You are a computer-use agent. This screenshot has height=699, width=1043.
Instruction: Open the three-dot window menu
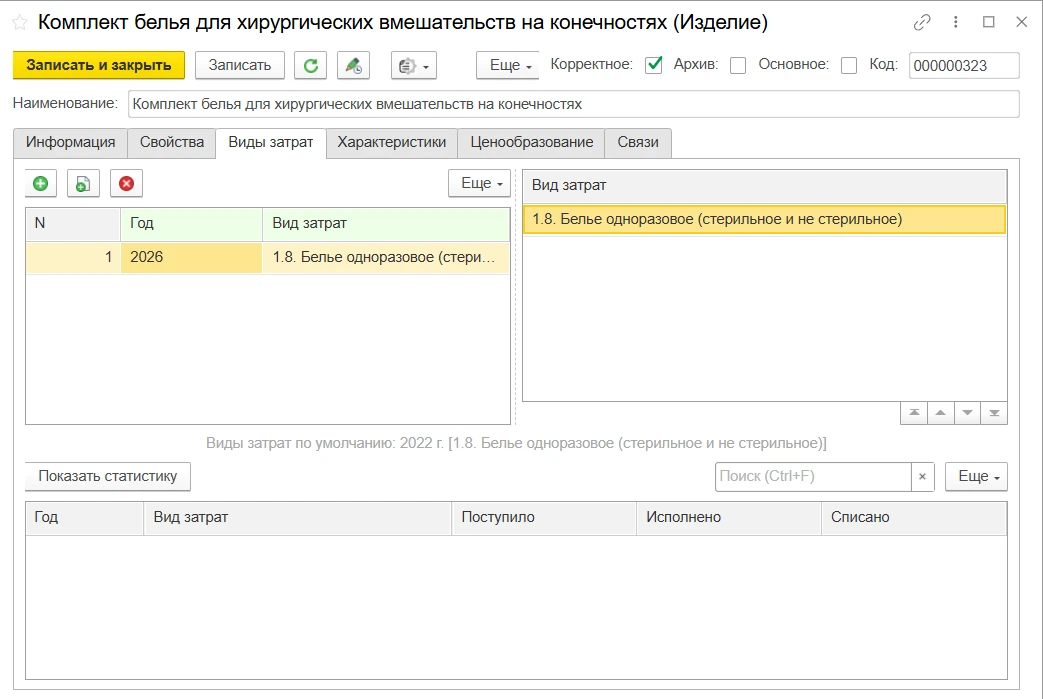click(x=956, y=22)
